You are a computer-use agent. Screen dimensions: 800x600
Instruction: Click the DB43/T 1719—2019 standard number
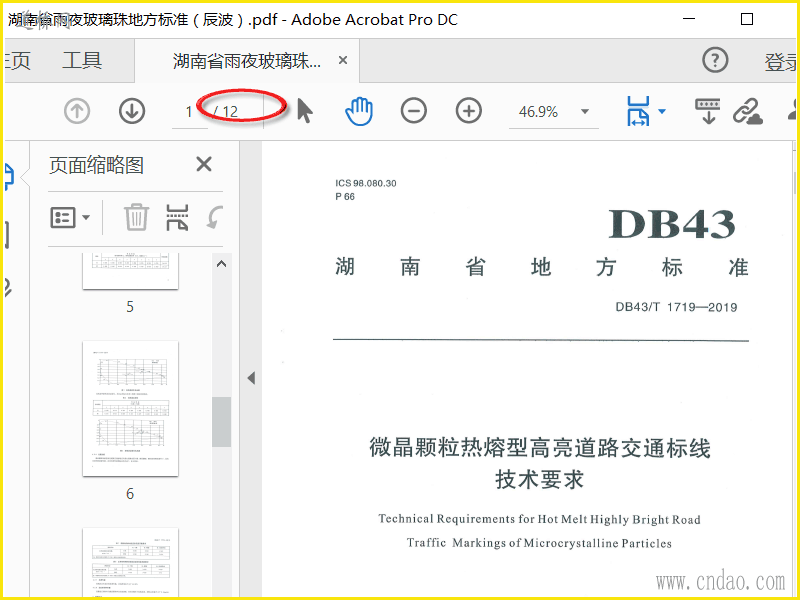pos(676,307)
